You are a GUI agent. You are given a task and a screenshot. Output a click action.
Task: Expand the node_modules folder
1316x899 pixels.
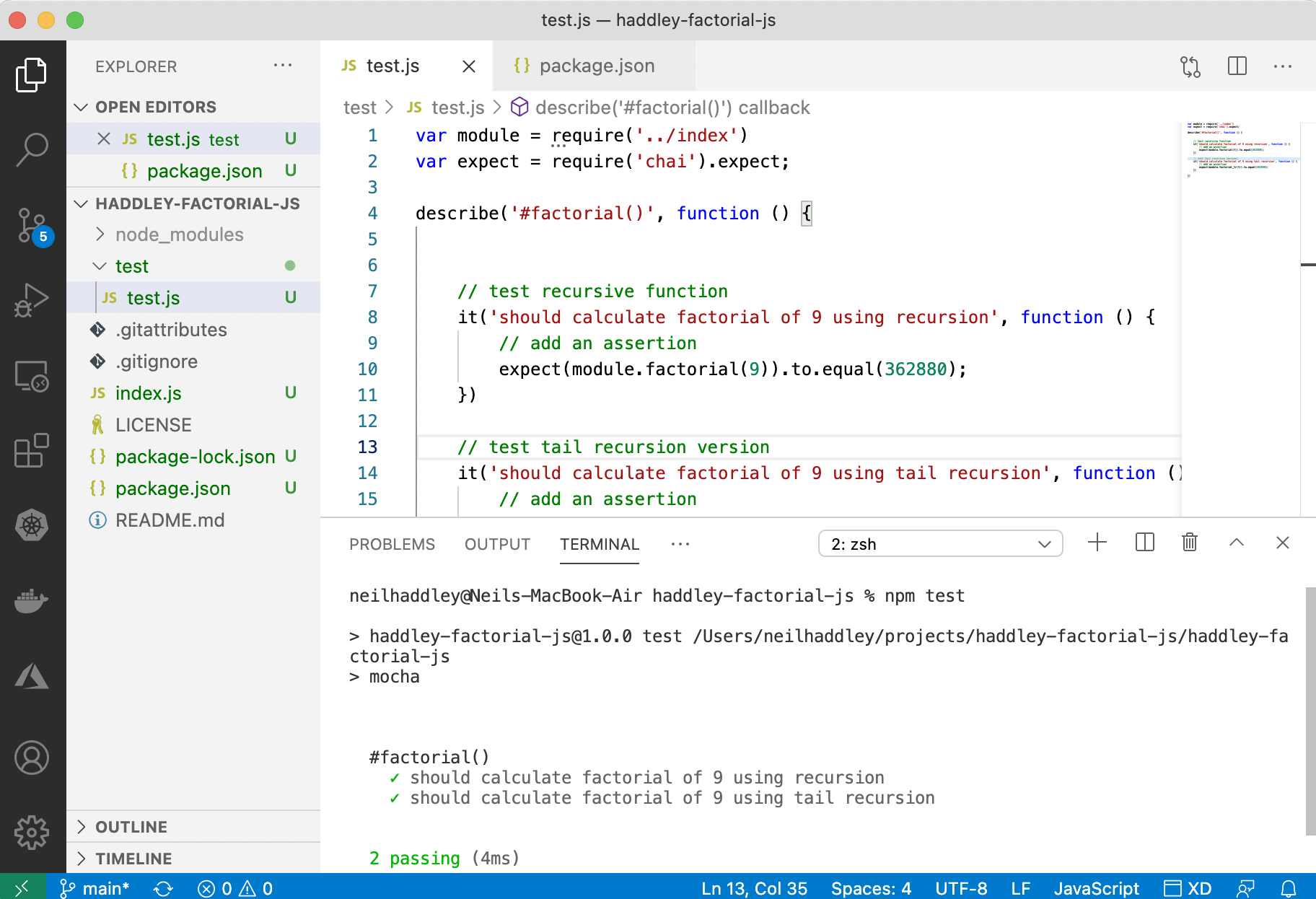pyautogui.click(x=179, y=234)
